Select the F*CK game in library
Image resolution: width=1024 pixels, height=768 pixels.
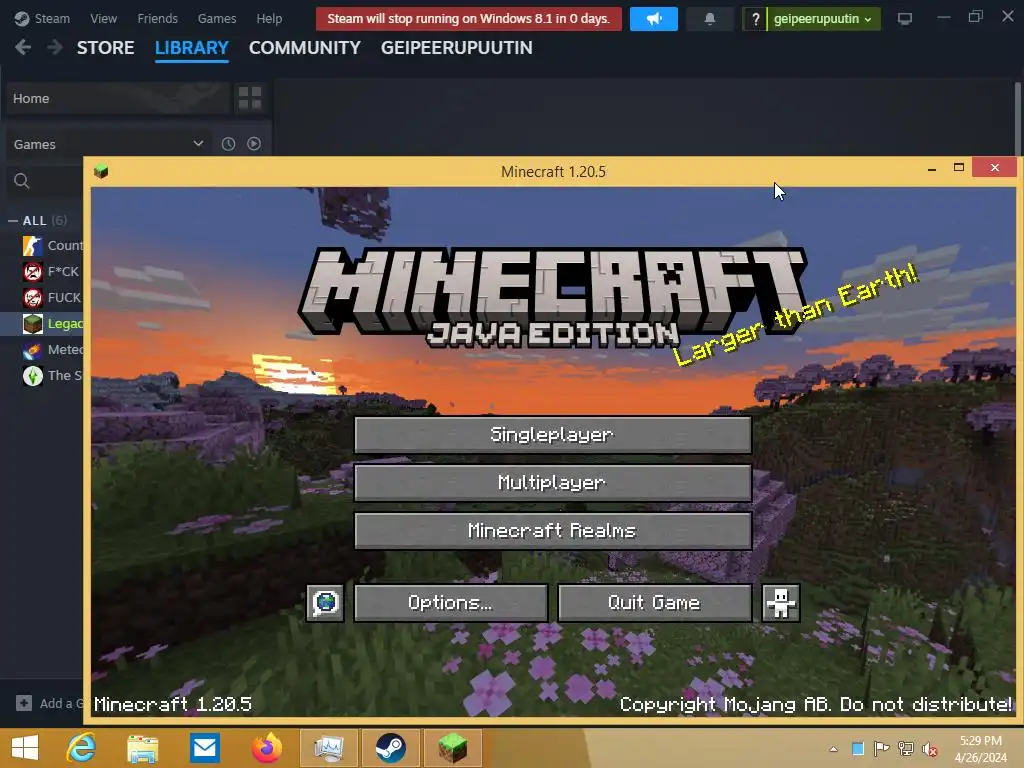coord(51,272)
